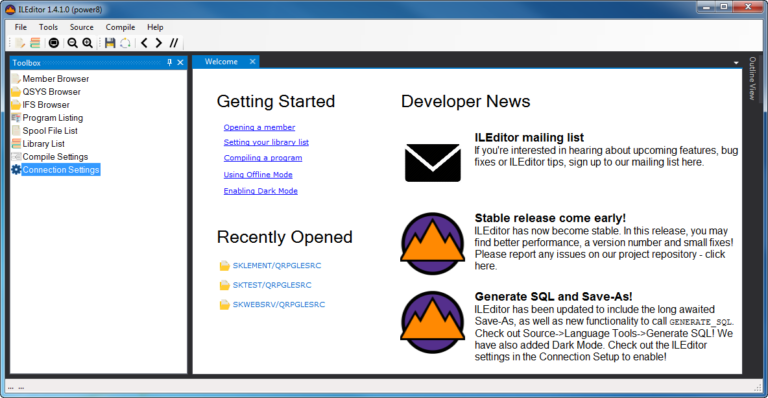Click the envelope mailing list icon
The image size is (768, 398).
pyautogui.click(x=432, y=163)
